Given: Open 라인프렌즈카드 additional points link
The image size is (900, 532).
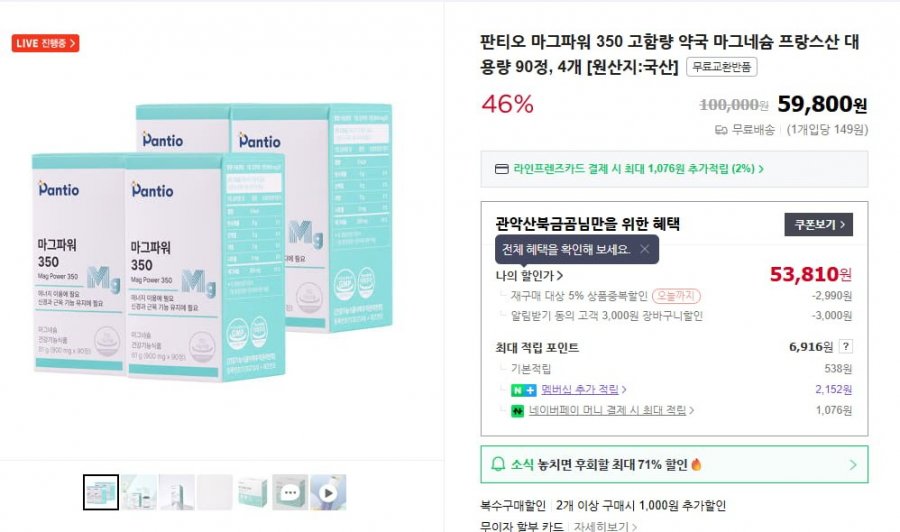Looking at the screenshot, I should click(638, 169).
